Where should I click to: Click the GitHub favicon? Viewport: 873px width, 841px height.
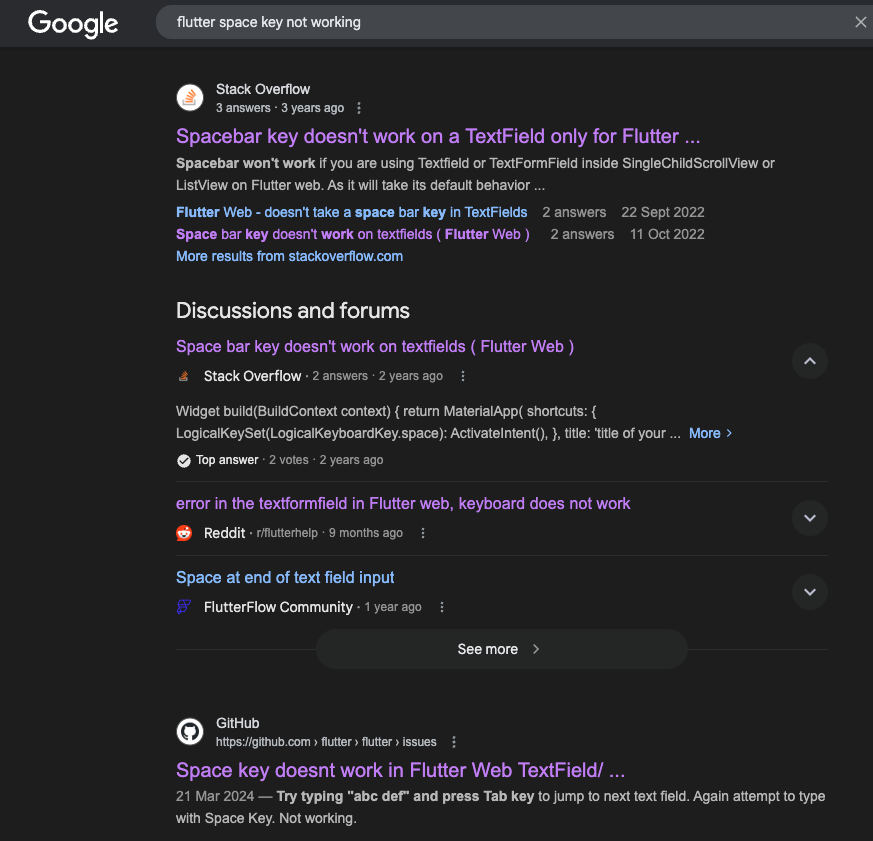[190, 732]
